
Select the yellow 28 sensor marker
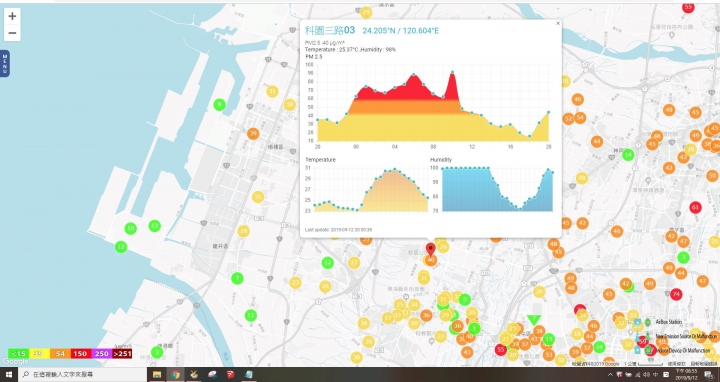coord(582,178)
